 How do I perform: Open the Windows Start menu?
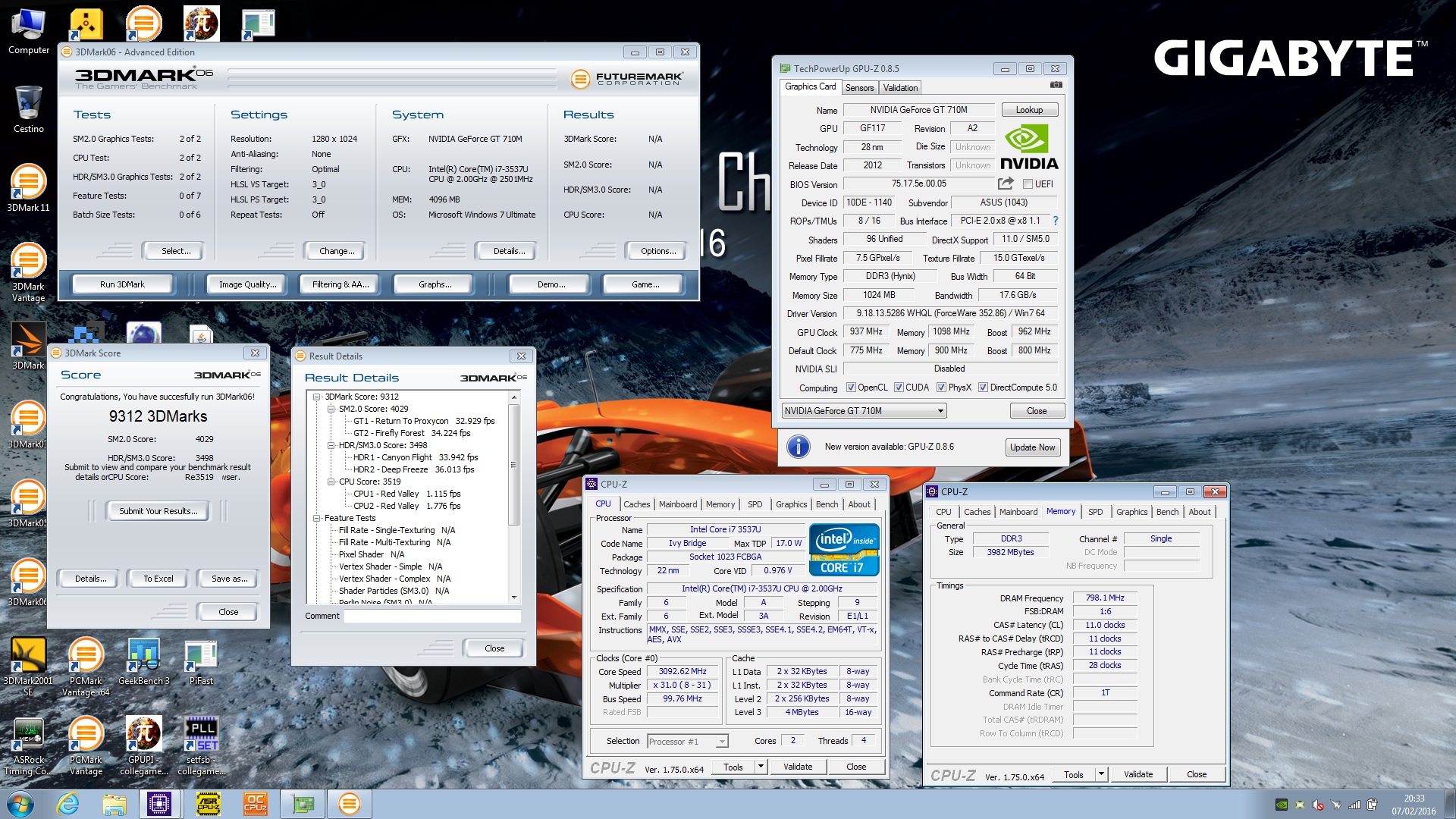tap(20, 804)
